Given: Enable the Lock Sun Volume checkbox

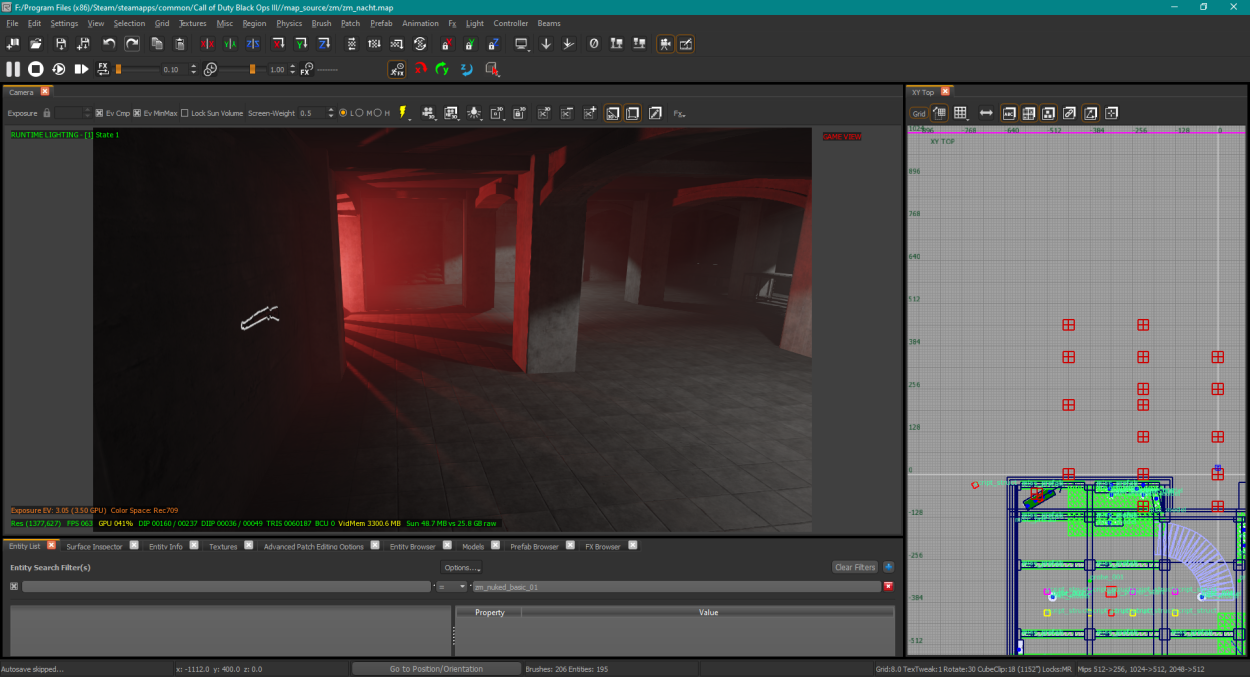Looking at the screenshot, I should pyautogui.click(x=185, y=113).
